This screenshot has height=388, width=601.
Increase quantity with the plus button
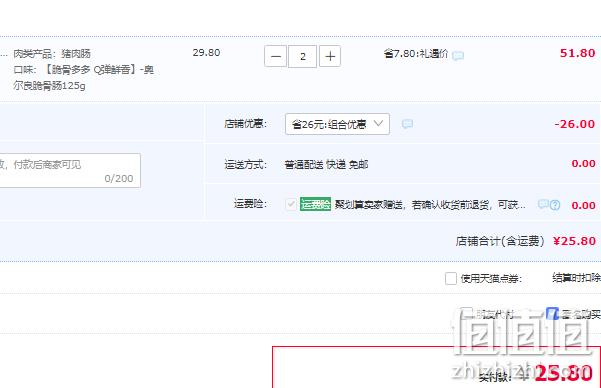pos(330,56)
